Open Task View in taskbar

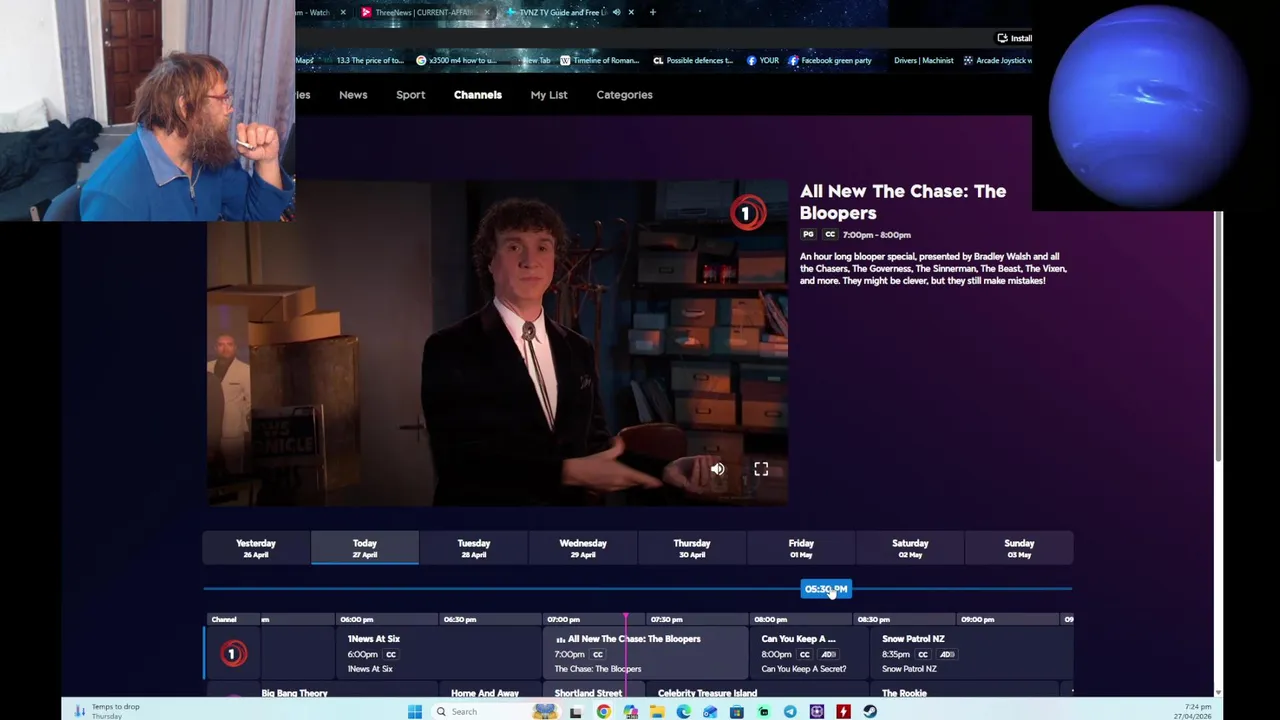pos(575,712)
